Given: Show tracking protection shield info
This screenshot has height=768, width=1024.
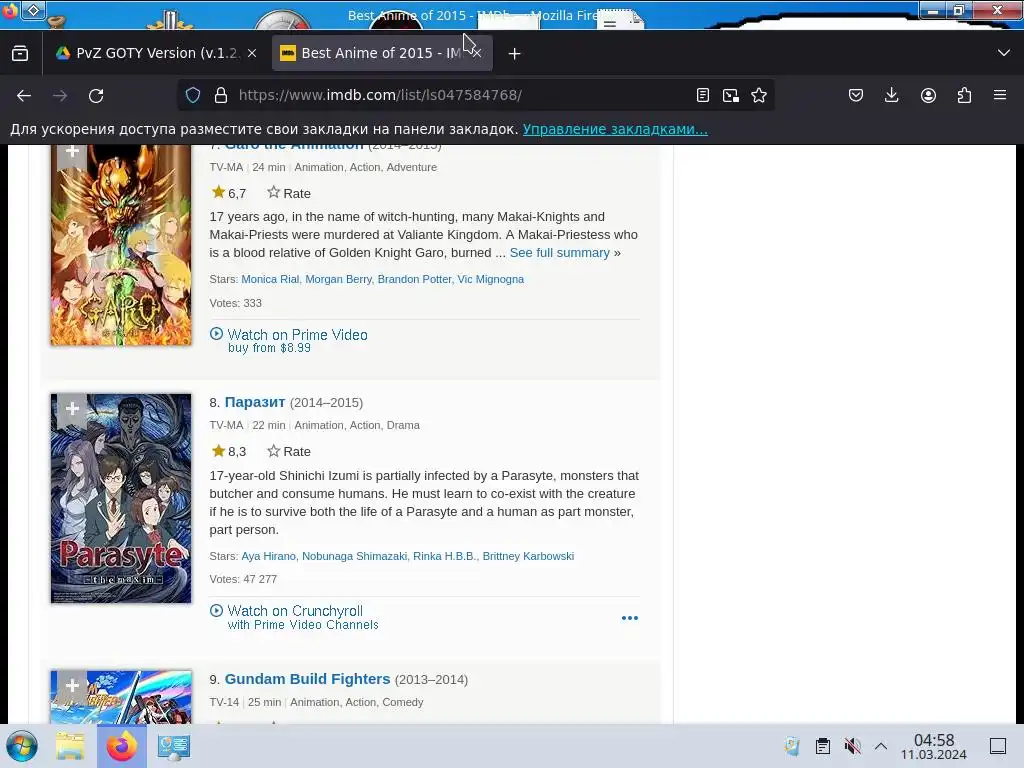Looking at the screenshot, I should (193, 95).
